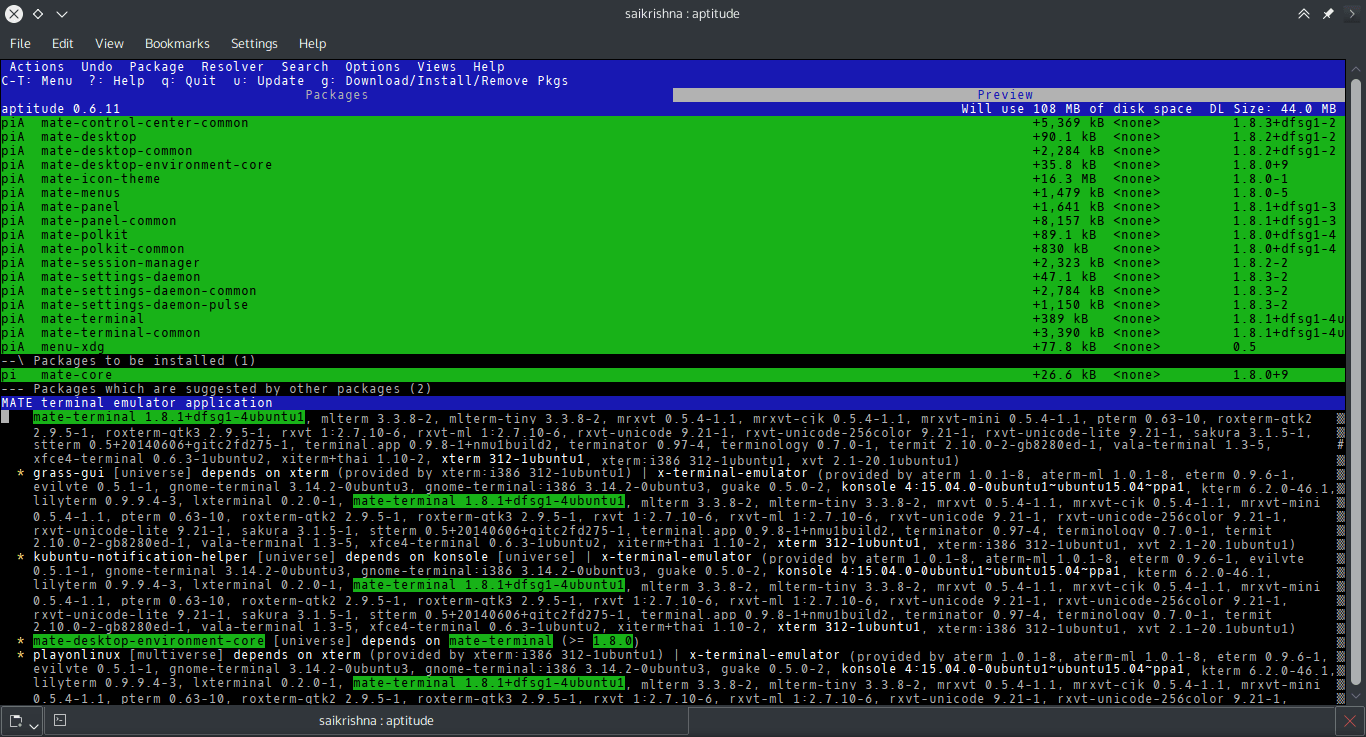Select the mate-core package row
Screen dimensions: 1366x737
[x=673, y=375]
